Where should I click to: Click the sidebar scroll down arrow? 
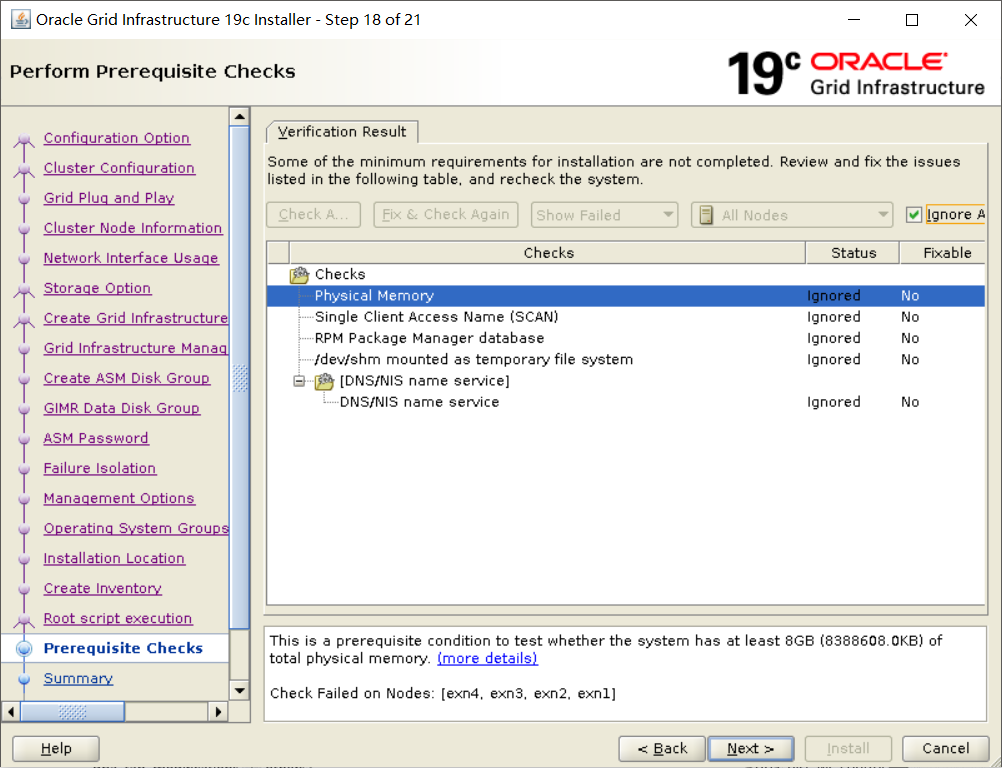coord(240,690)
